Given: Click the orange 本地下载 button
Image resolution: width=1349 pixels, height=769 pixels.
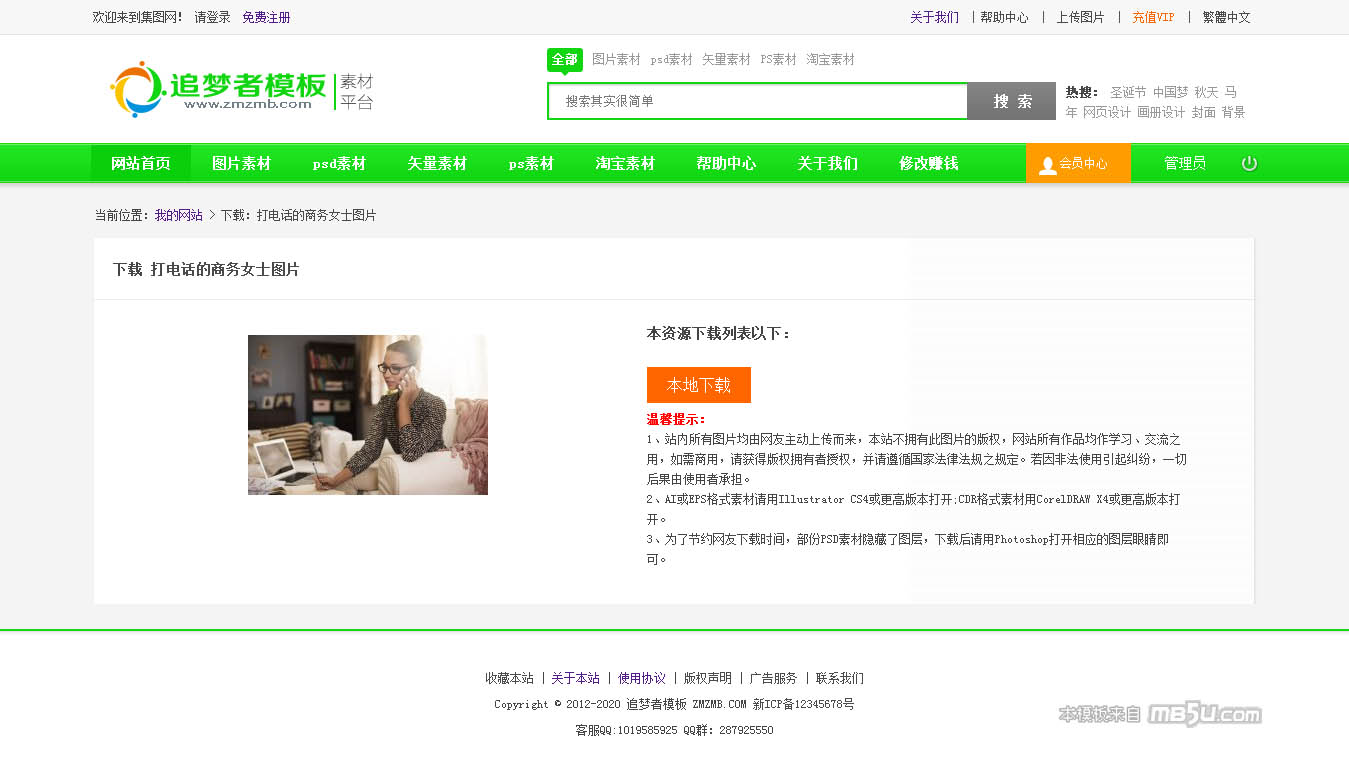Looking at the screenshot, I should 698,385.
